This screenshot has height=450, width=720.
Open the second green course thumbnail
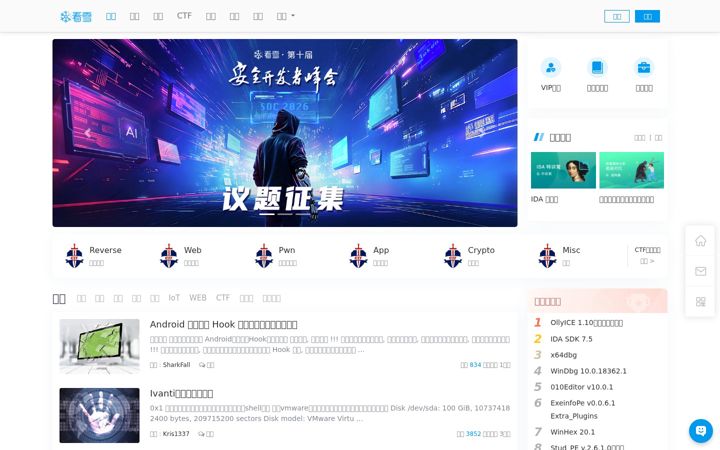click(x=631, y=170)
